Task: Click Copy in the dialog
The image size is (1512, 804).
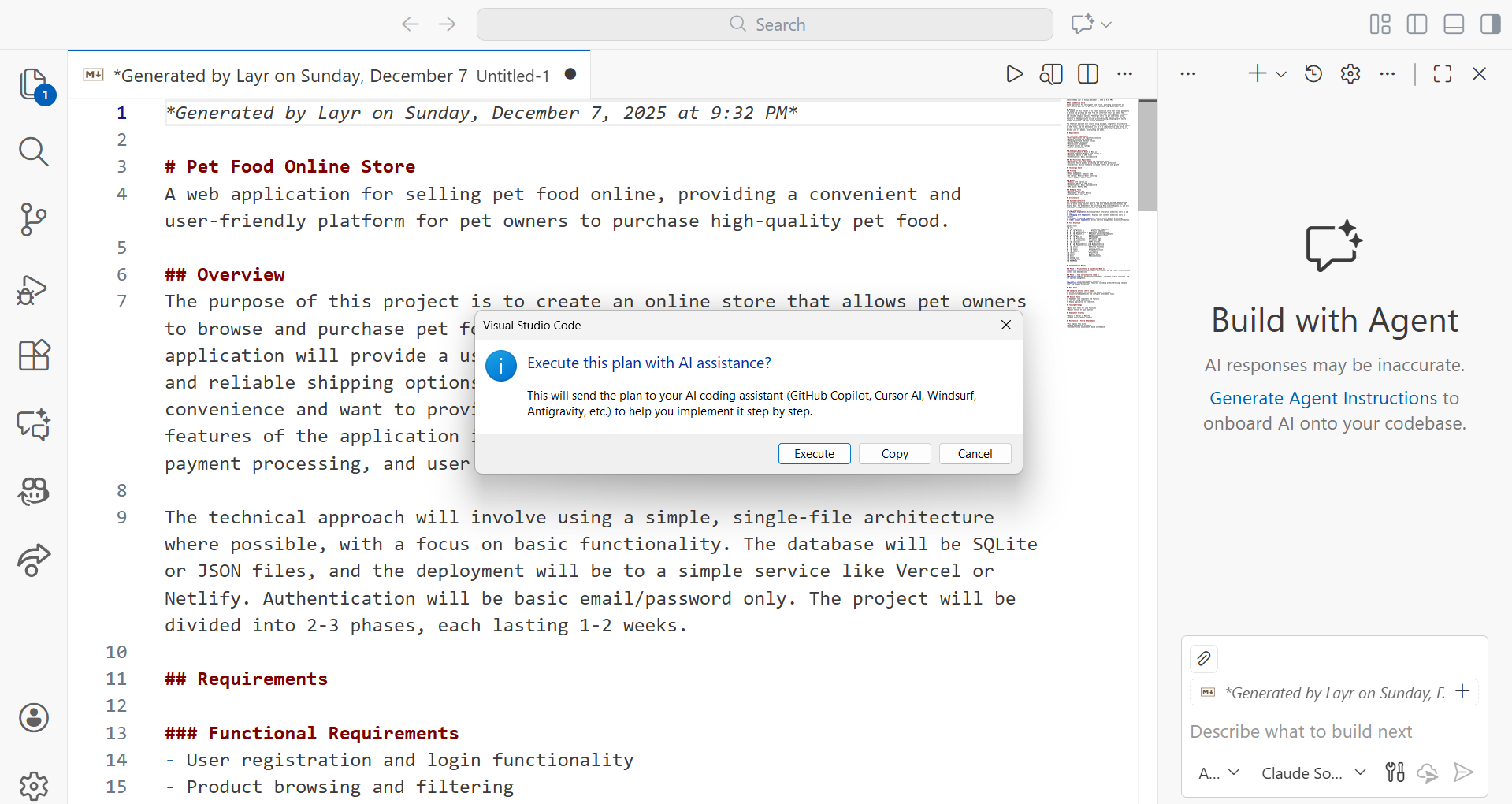Action: 895,454
